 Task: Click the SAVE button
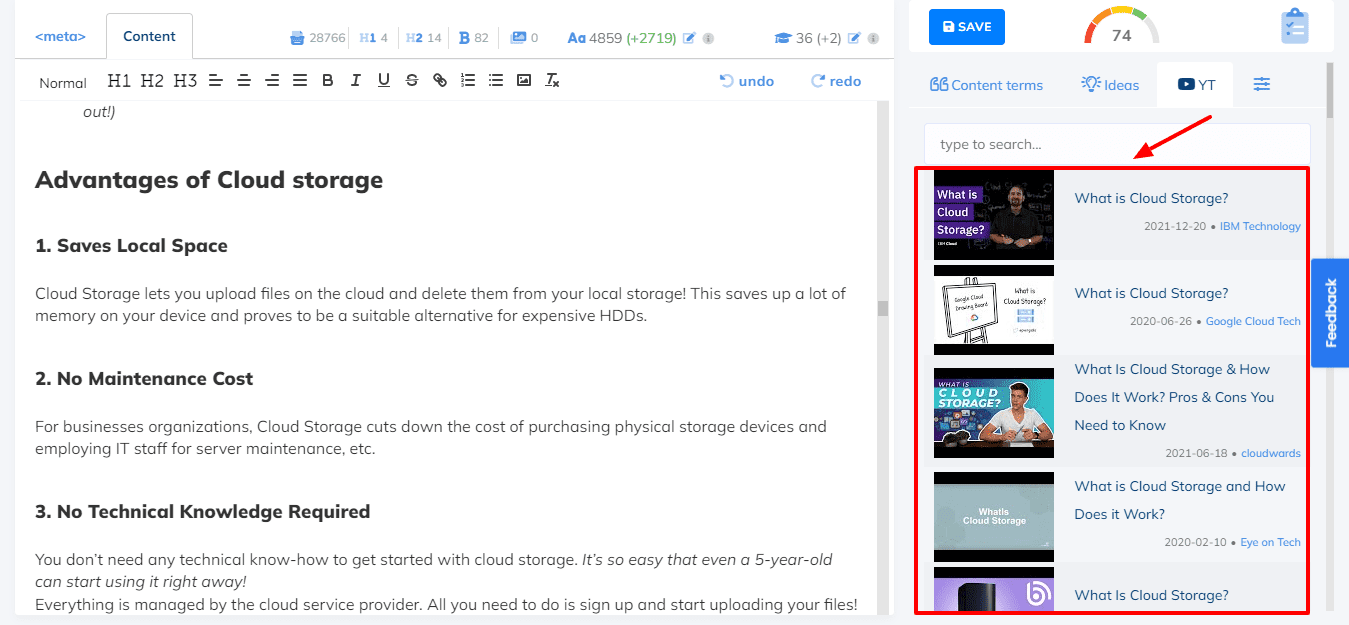click(966, 27)
